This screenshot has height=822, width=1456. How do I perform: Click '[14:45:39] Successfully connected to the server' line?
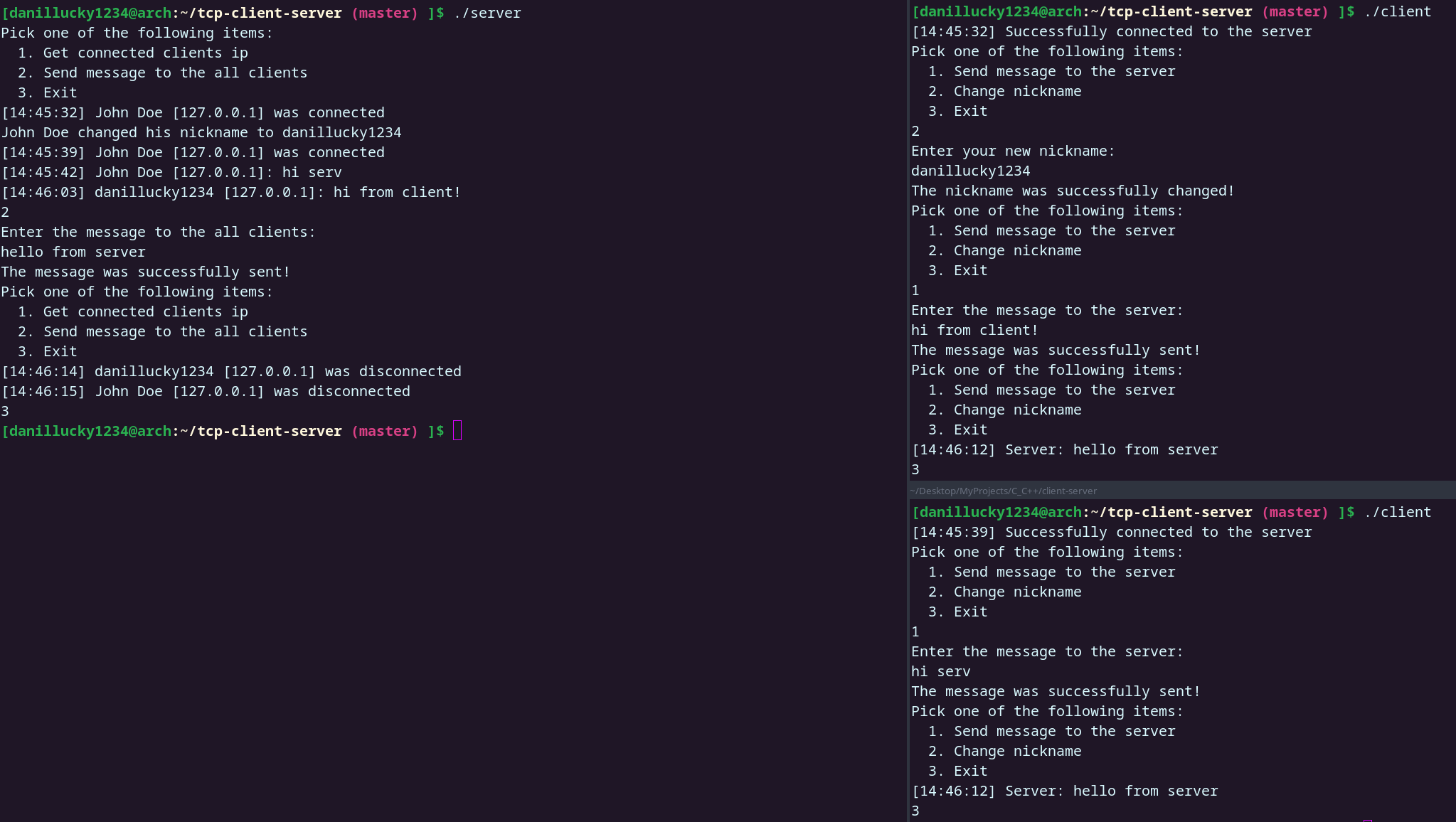pyautogui.click(x=1112, y=532)
